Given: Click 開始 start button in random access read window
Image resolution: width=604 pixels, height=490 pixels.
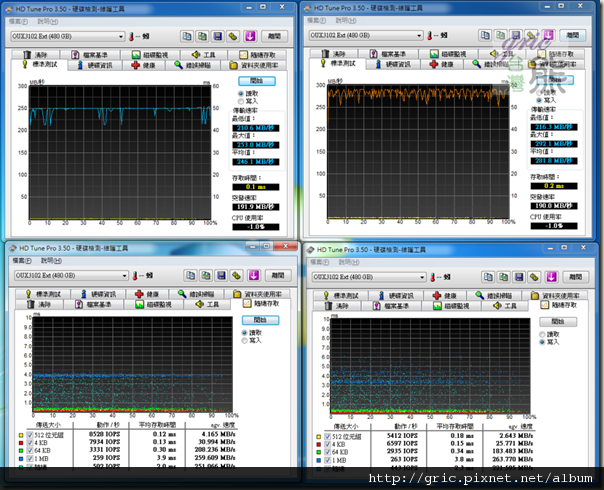Looking at the screenshot, I should pos(260,320).
